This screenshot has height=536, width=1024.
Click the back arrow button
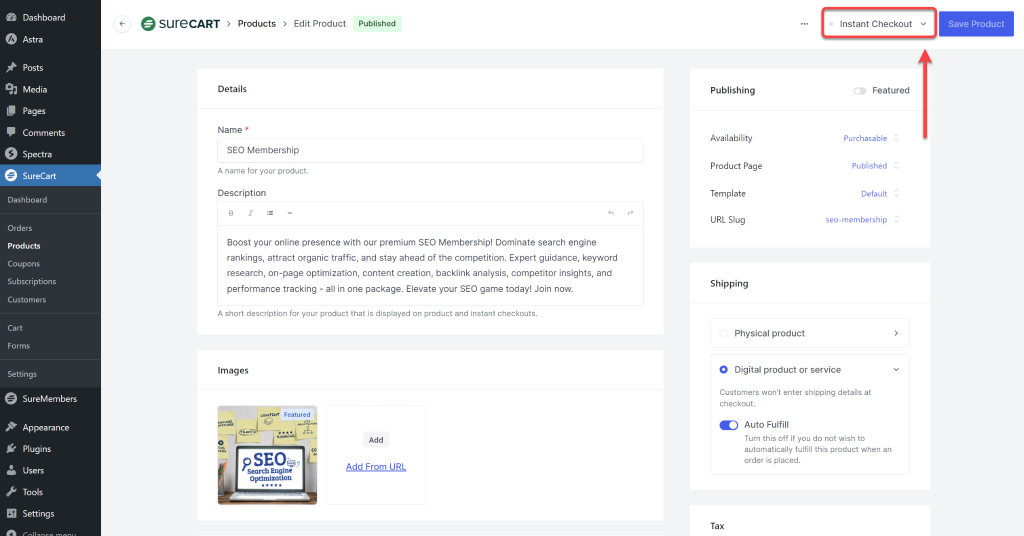[x=122, y=24]
